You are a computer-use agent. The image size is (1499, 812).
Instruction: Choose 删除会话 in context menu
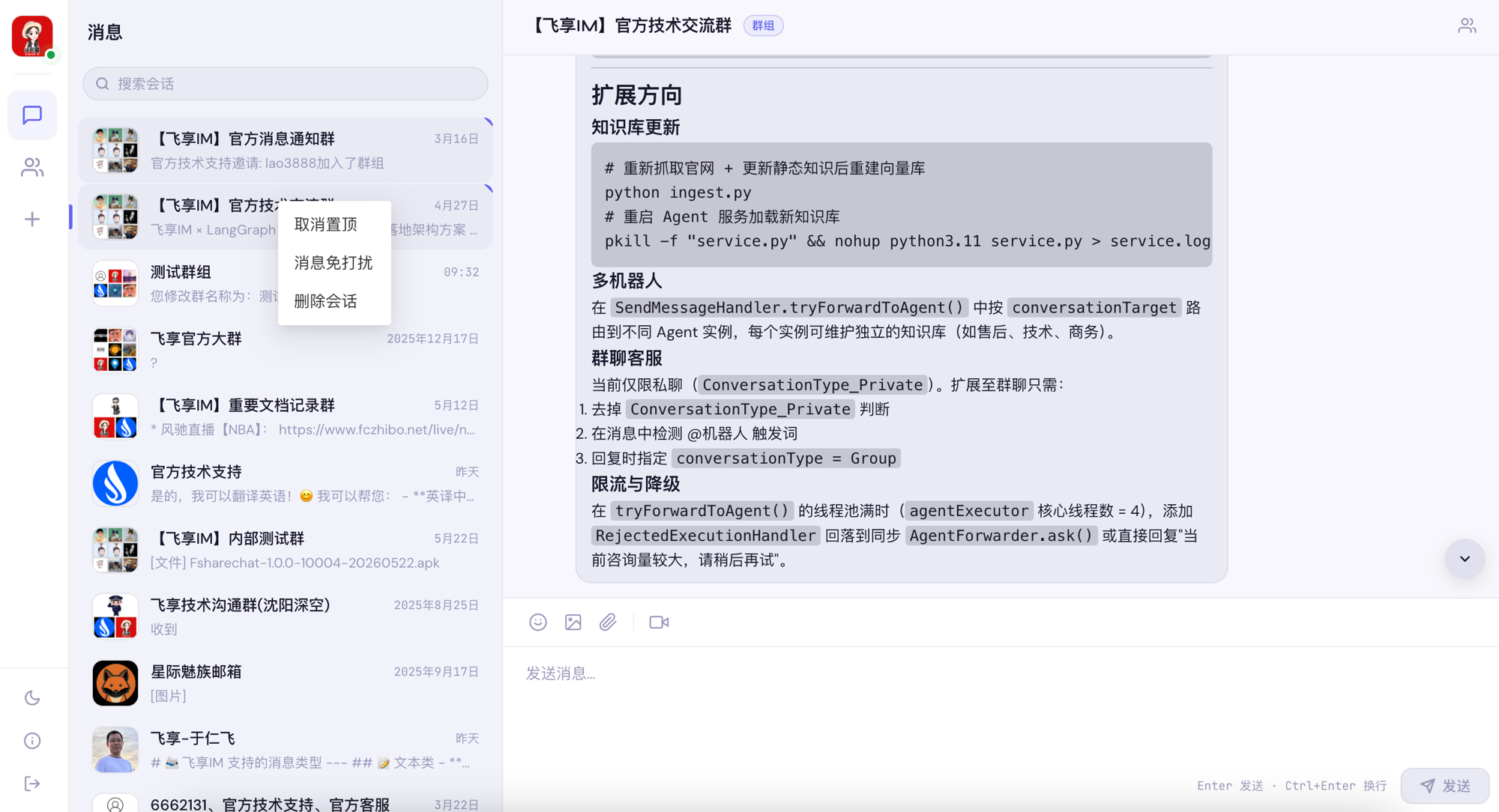click(334, 301)
